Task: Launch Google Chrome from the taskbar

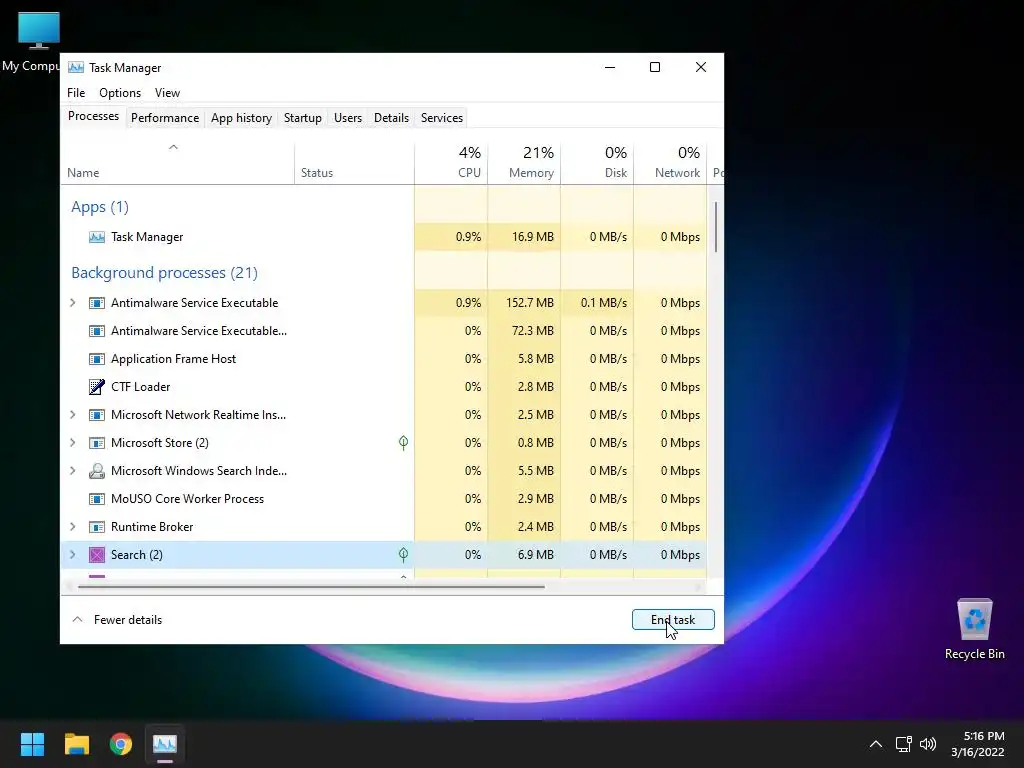Action: tap(121, 744)
